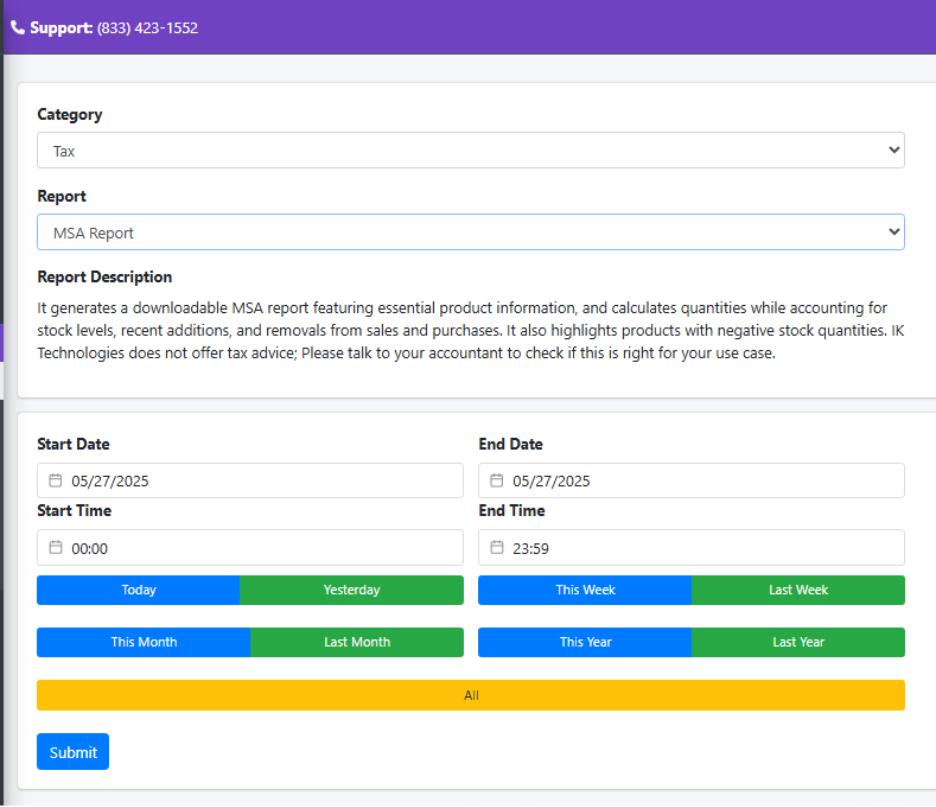Click the End Time 23:59 field
Image resolution: width=936 pixels, height=807 pixels.
tap(700, 548)
